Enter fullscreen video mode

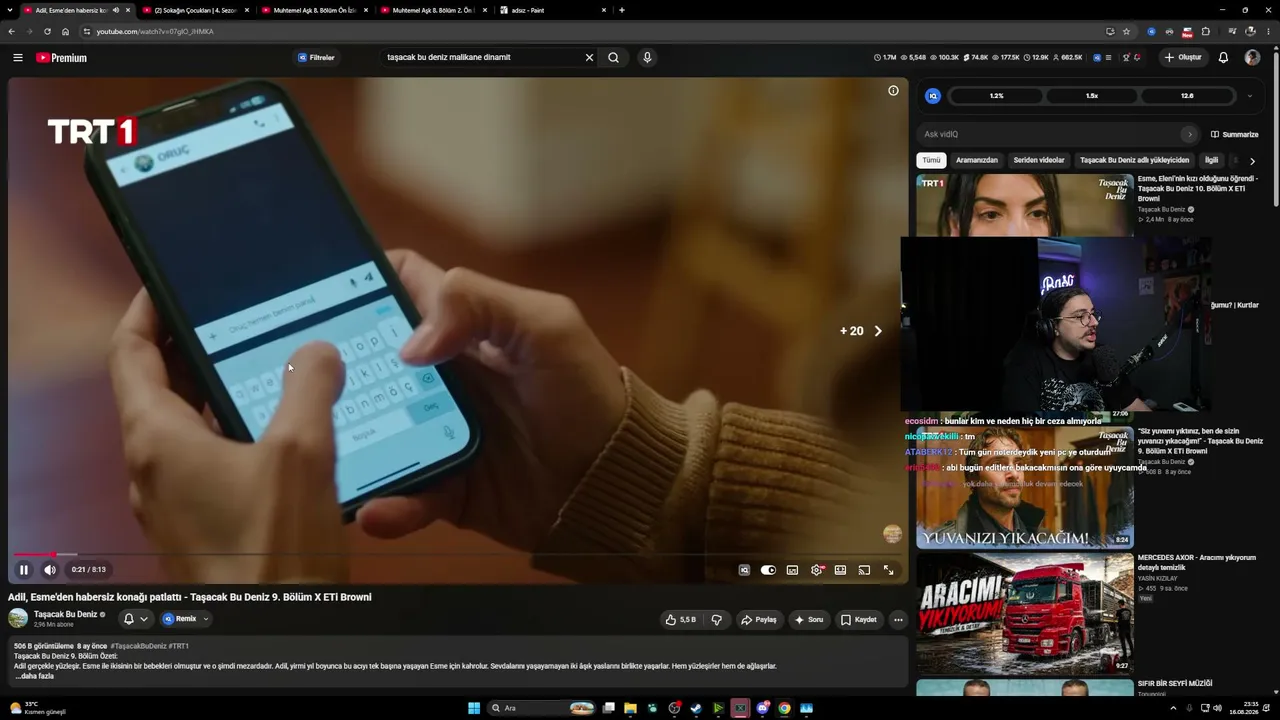click(888, 570)
